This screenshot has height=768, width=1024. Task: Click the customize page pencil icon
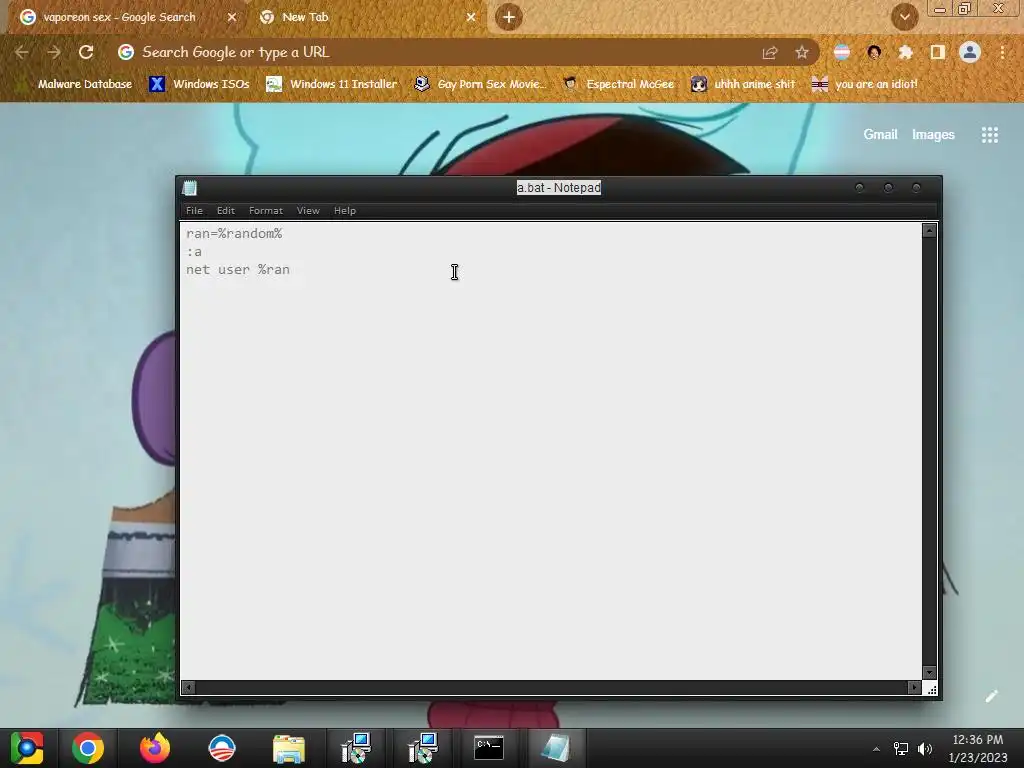pyautogui.click(x=991, y=696)
